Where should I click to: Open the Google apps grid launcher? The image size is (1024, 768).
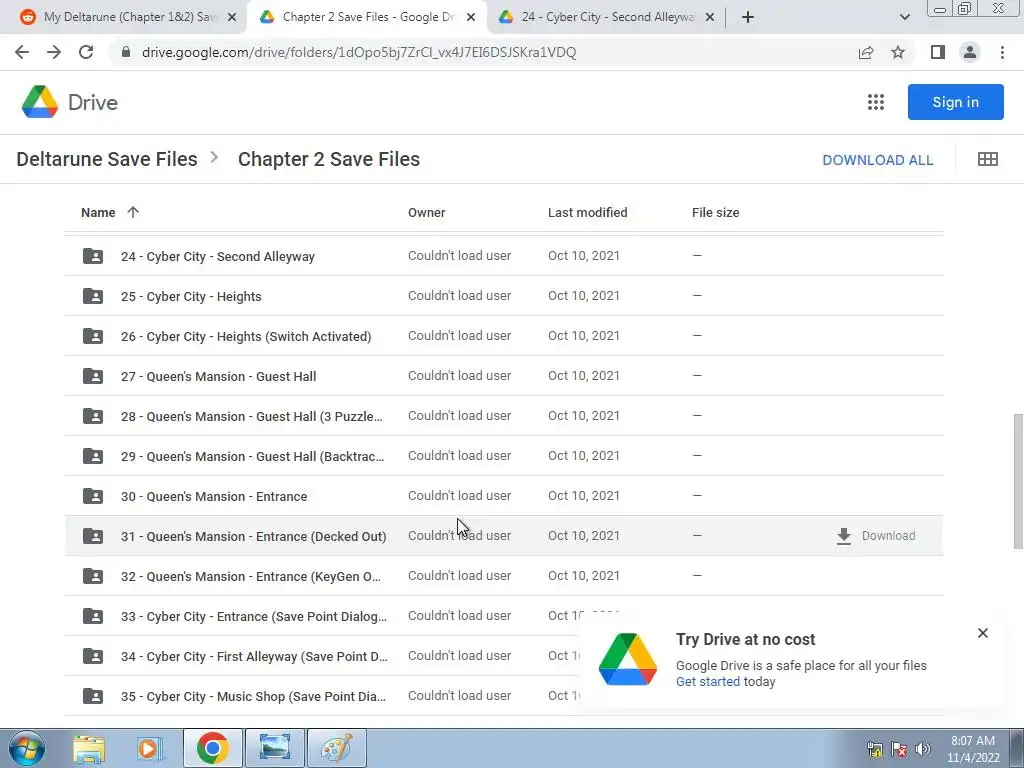tap(876, 102)
